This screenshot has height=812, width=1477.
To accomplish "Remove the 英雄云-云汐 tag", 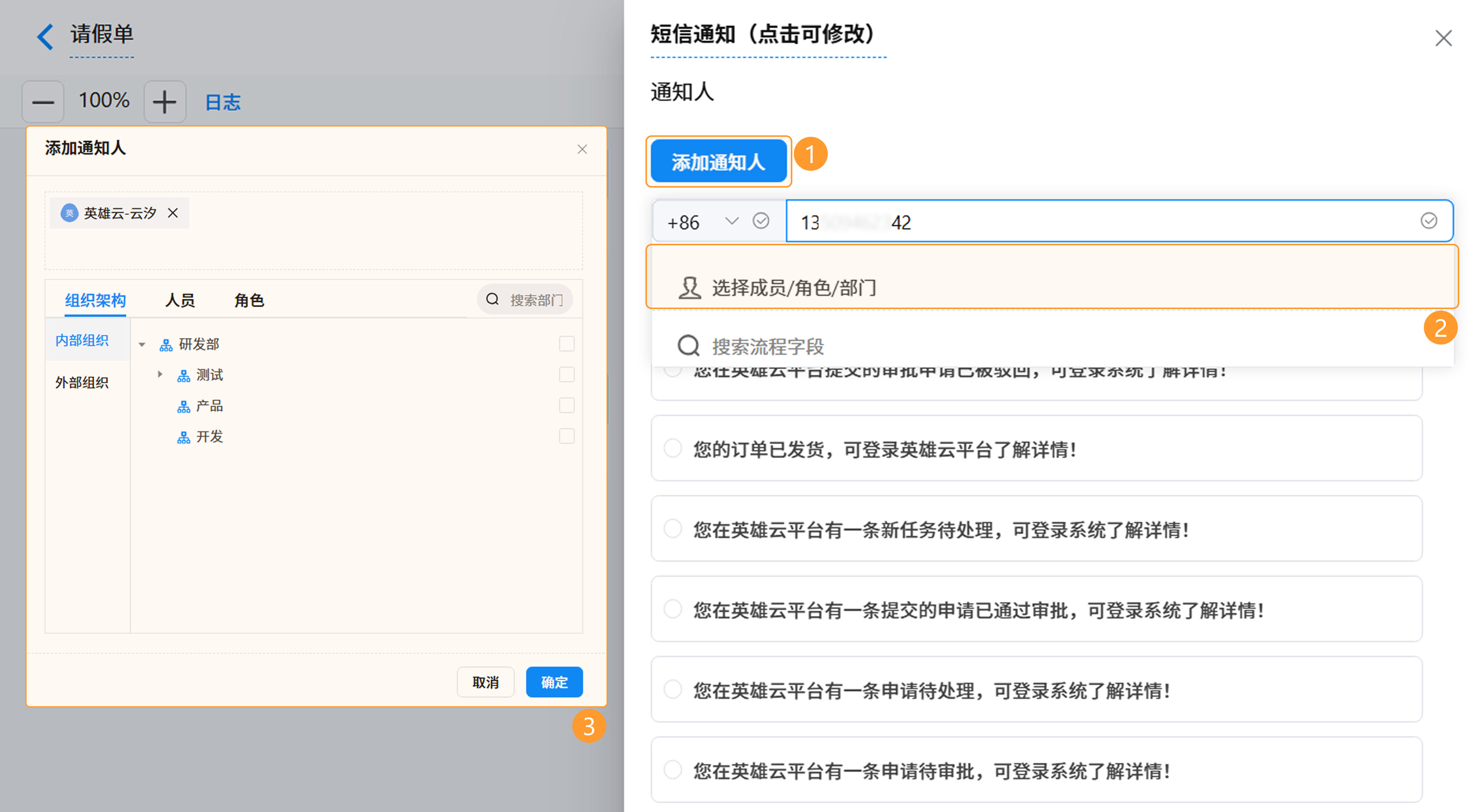I will (x=173, y=213).
